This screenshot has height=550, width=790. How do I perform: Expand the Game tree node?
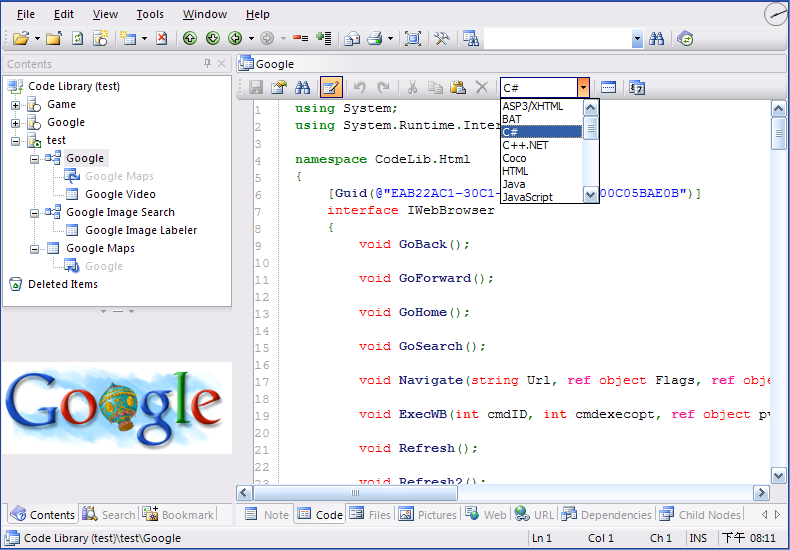coord(16,105)
